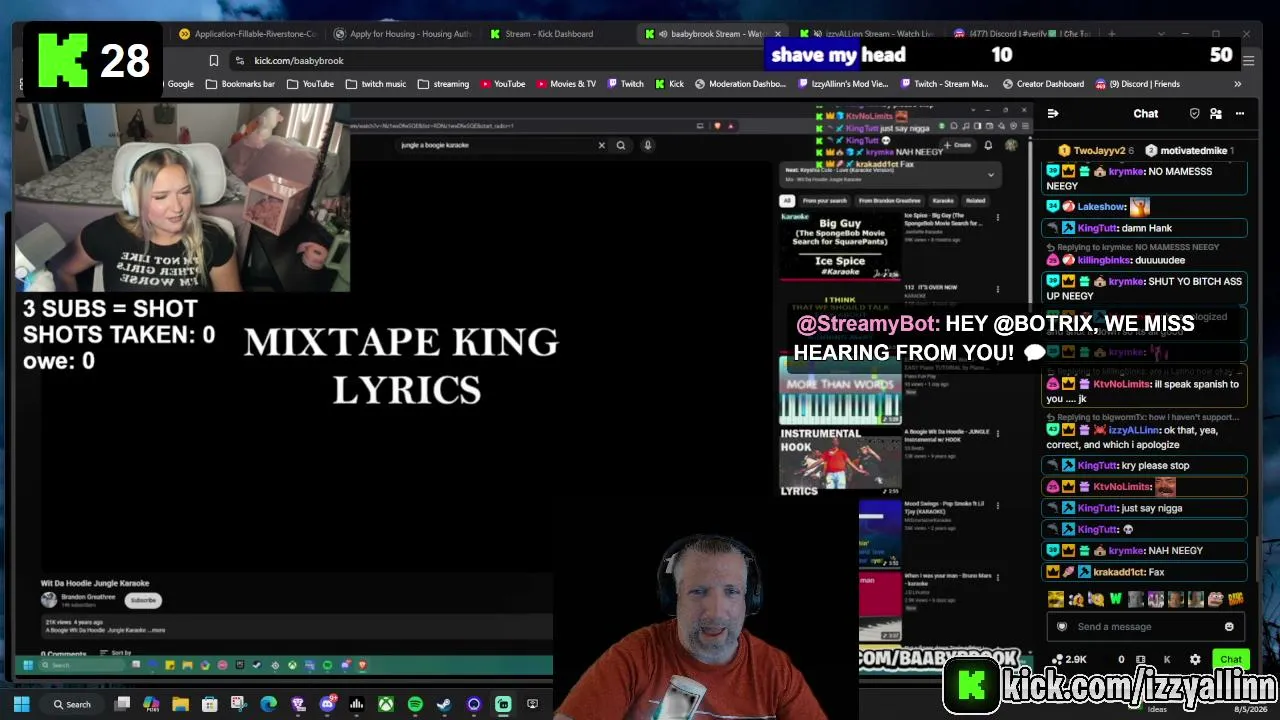The width and height of the screenshot is (1280, 720).
Task: Select the green W emote
Action: [x=1116, y=600]
